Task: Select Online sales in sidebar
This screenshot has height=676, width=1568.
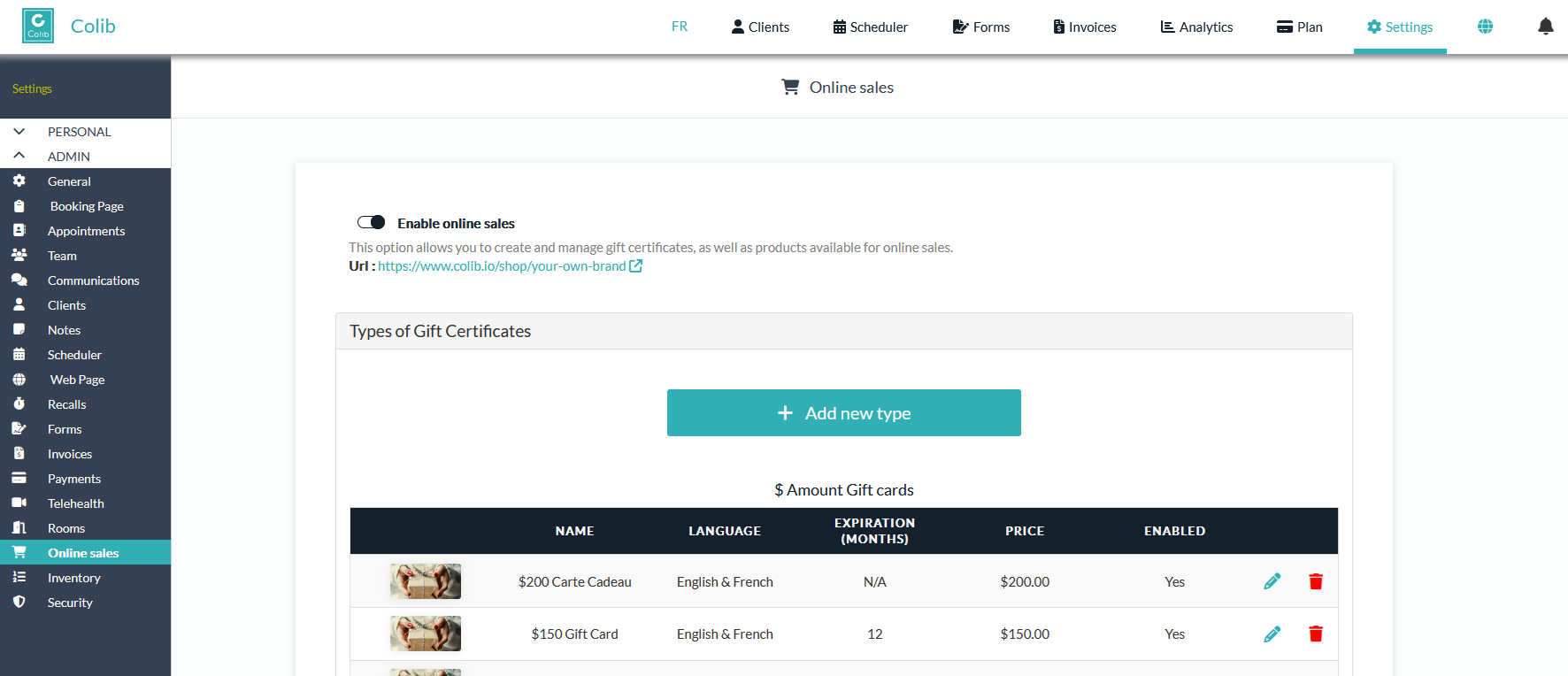Action: coord(85,552)
